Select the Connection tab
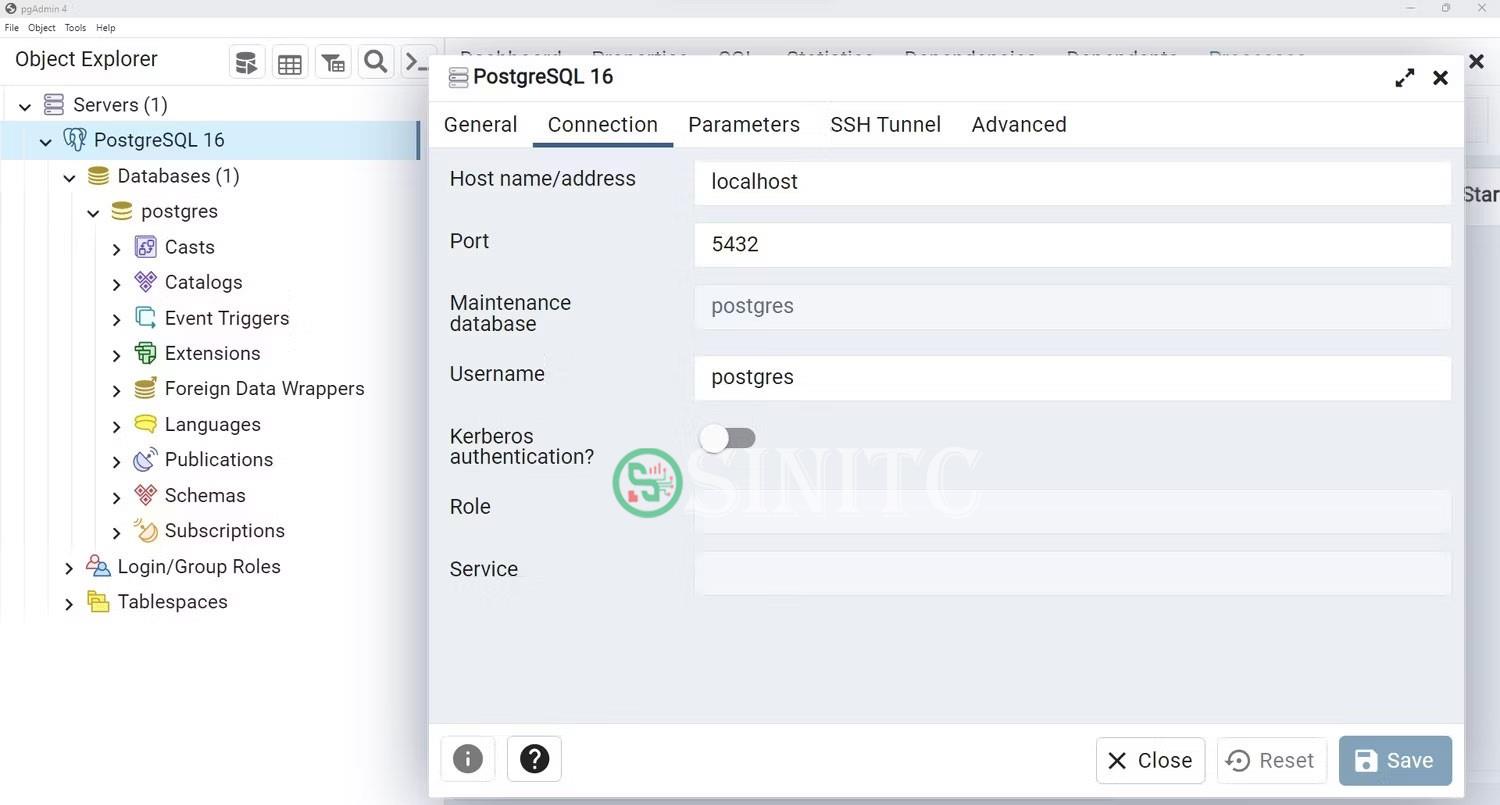This screenshot has width=1500, height=805. click(603, 125)
